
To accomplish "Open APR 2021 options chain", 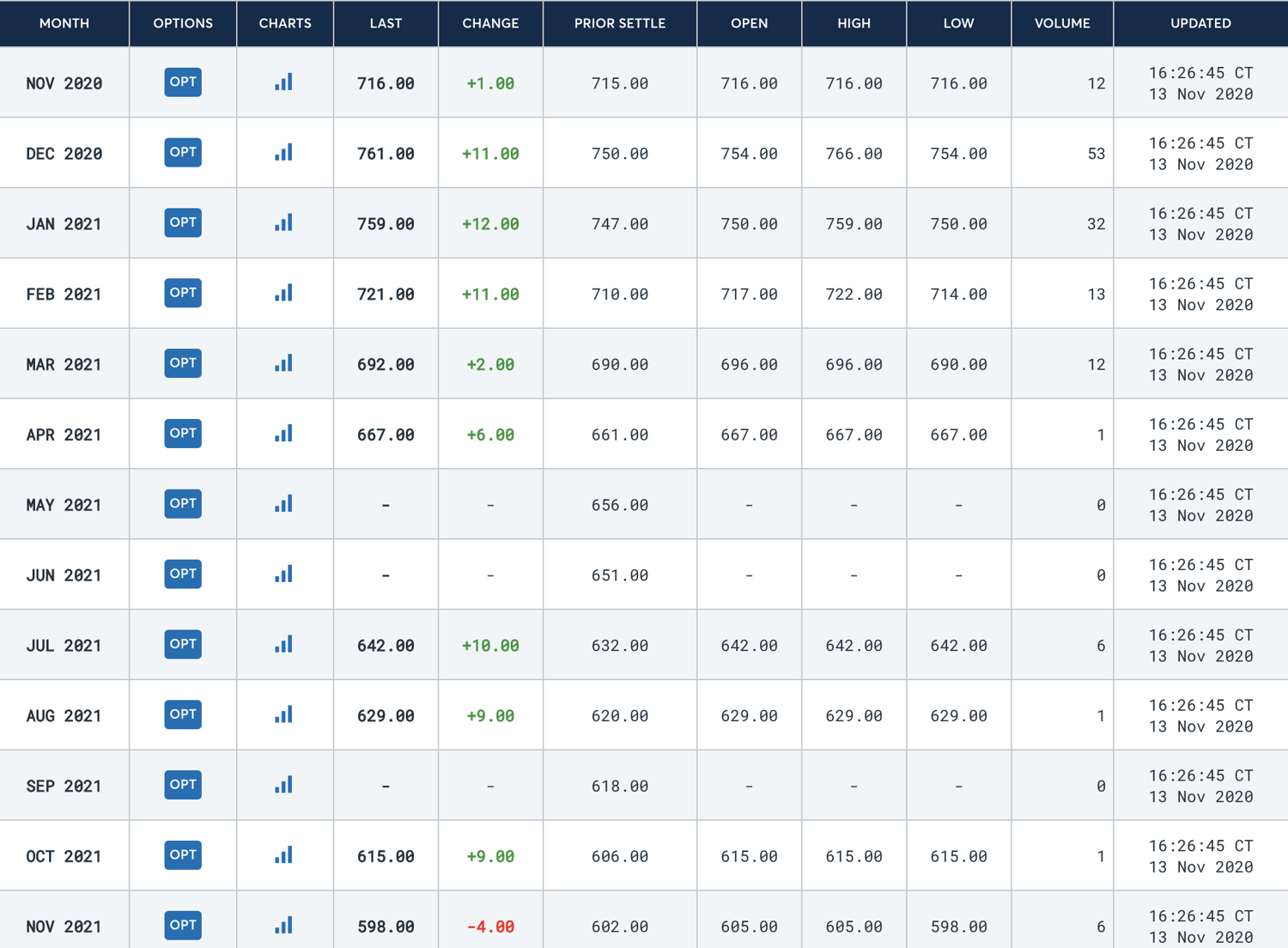I will 182,434.
